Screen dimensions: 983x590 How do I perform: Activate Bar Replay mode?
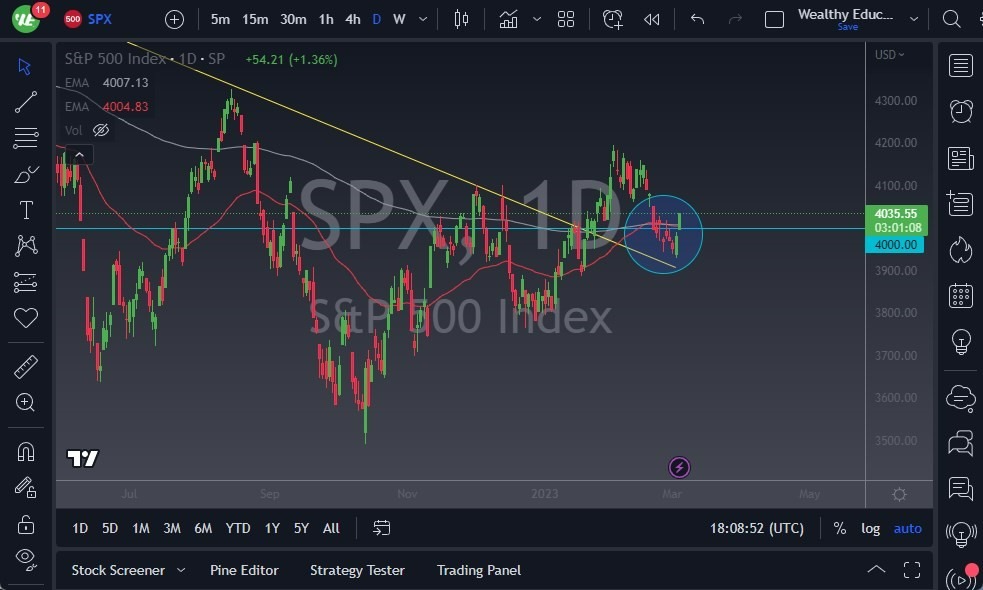(651, 18)
